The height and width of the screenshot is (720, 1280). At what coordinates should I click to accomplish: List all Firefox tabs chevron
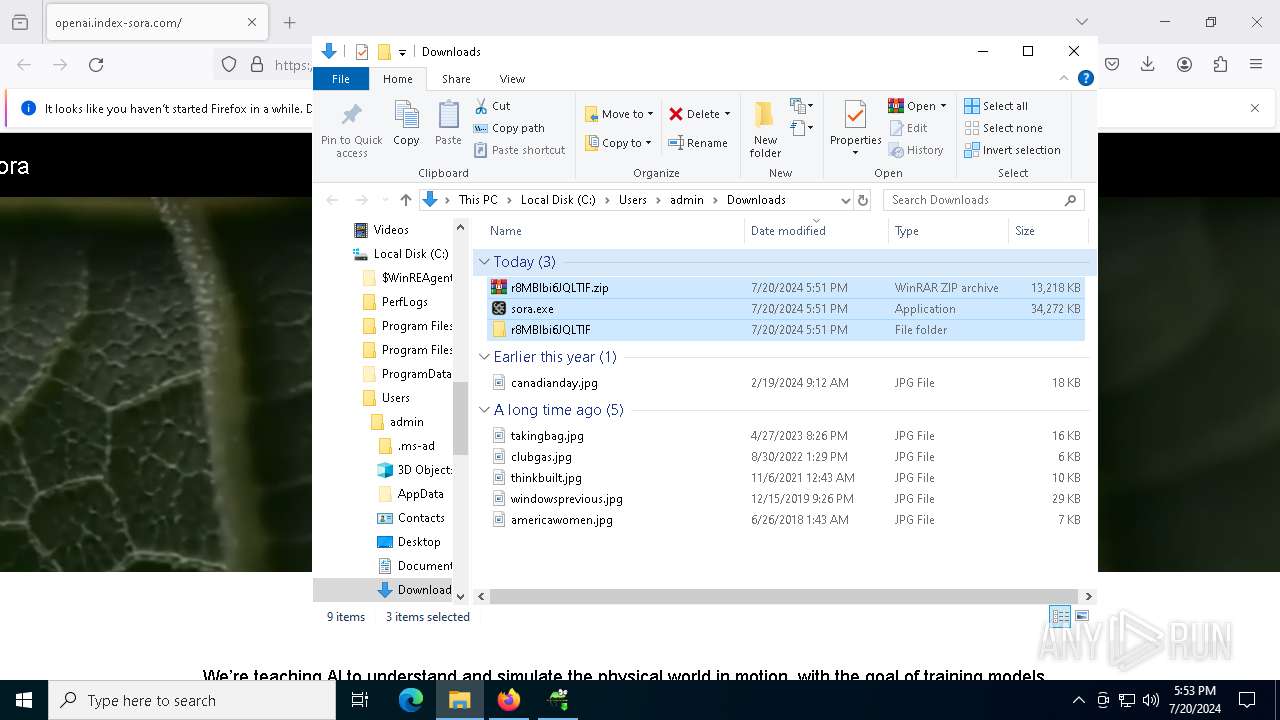pos(1081,22)
